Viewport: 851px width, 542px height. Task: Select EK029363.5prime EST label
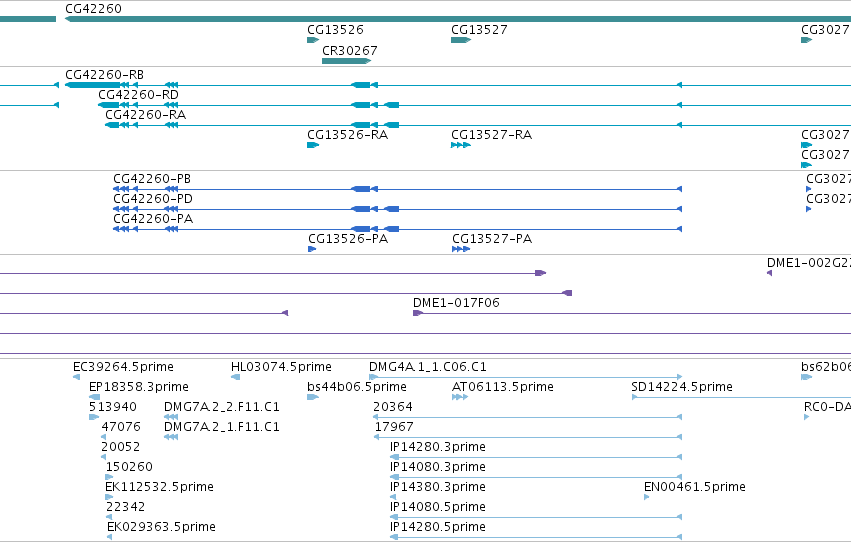pos(161,527)
